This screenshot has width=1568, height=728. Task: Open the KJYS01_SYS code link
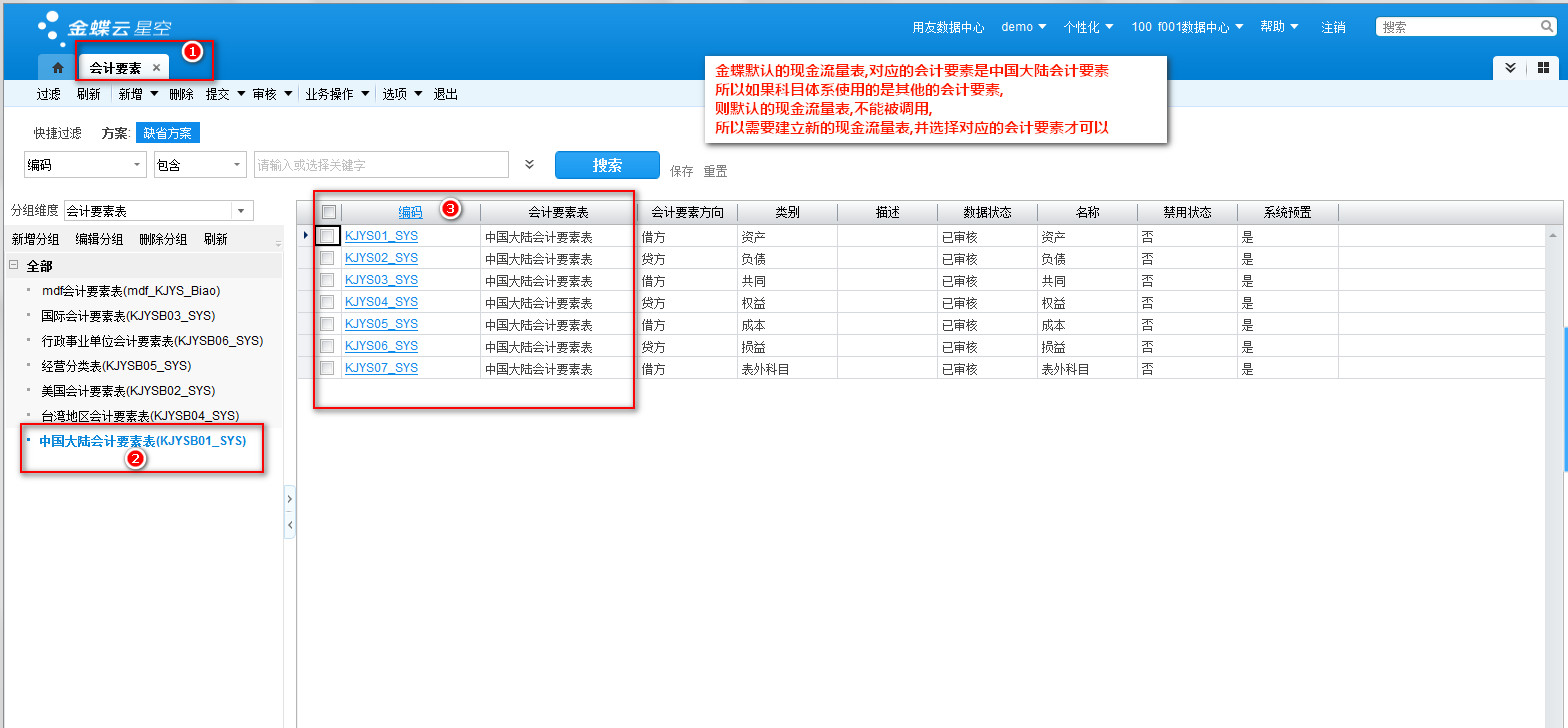(x=381, y=236)
